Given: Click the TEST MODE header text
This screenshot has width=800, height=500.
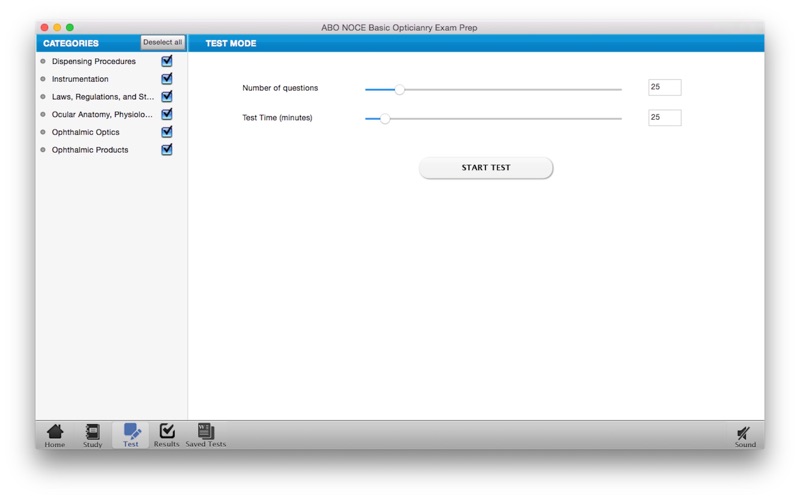Looking at the screenshot, I should tap(231, 43).
